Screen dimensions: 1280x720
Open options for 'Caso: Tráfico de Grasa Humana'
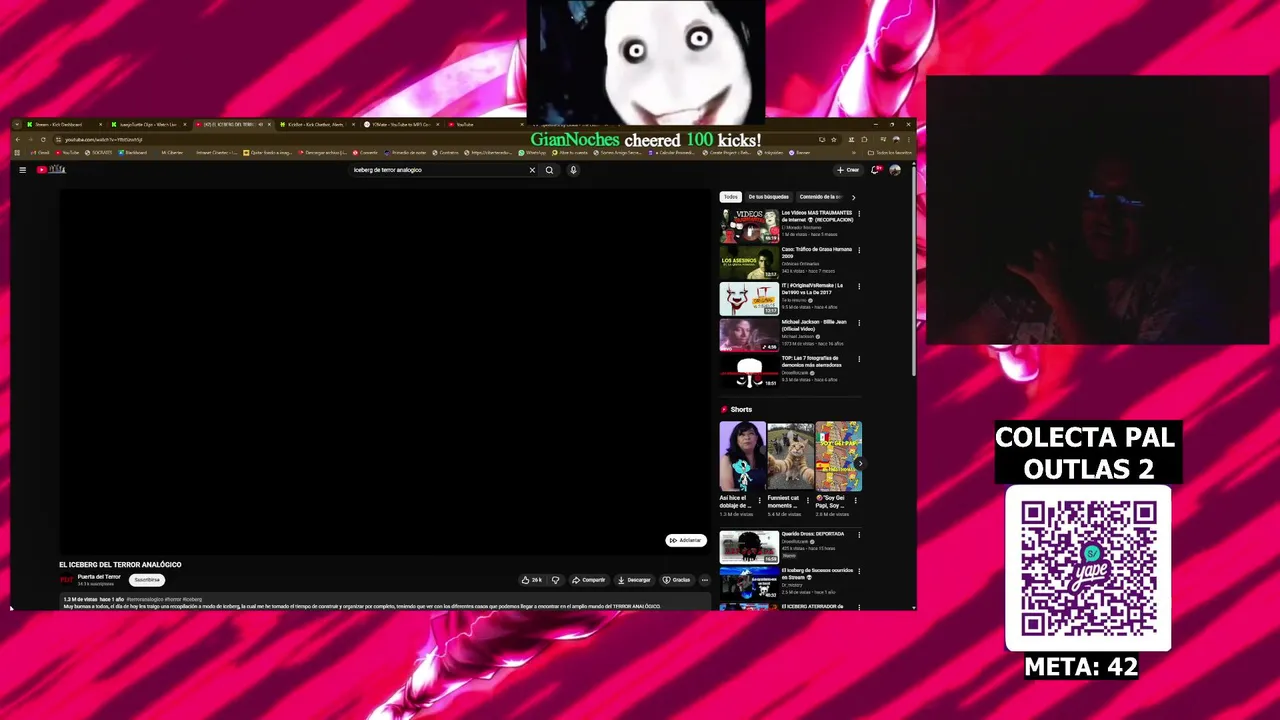click(x=859, y=250)
